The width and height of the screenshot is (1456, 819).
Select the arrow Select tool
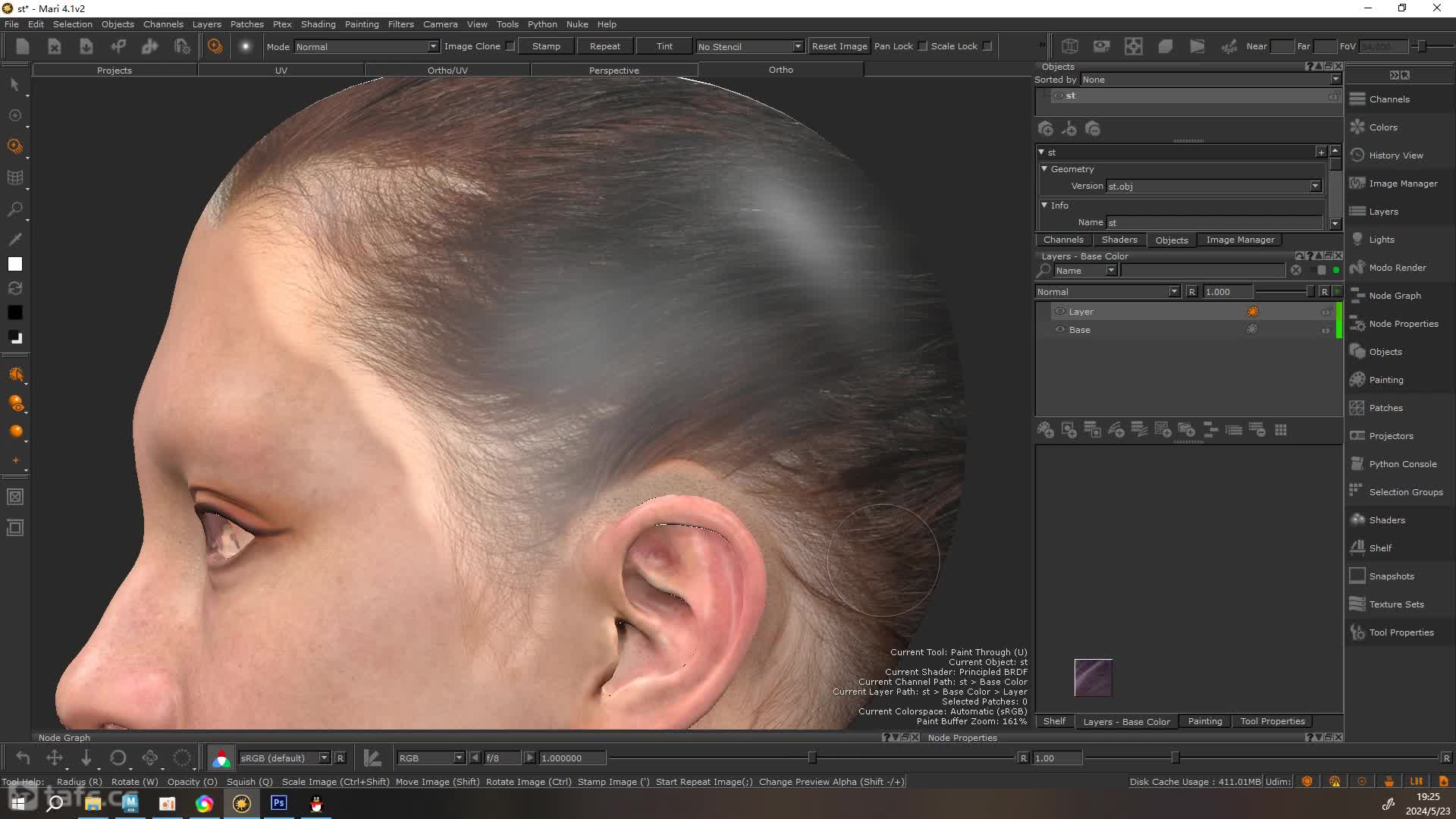(14, 84)
